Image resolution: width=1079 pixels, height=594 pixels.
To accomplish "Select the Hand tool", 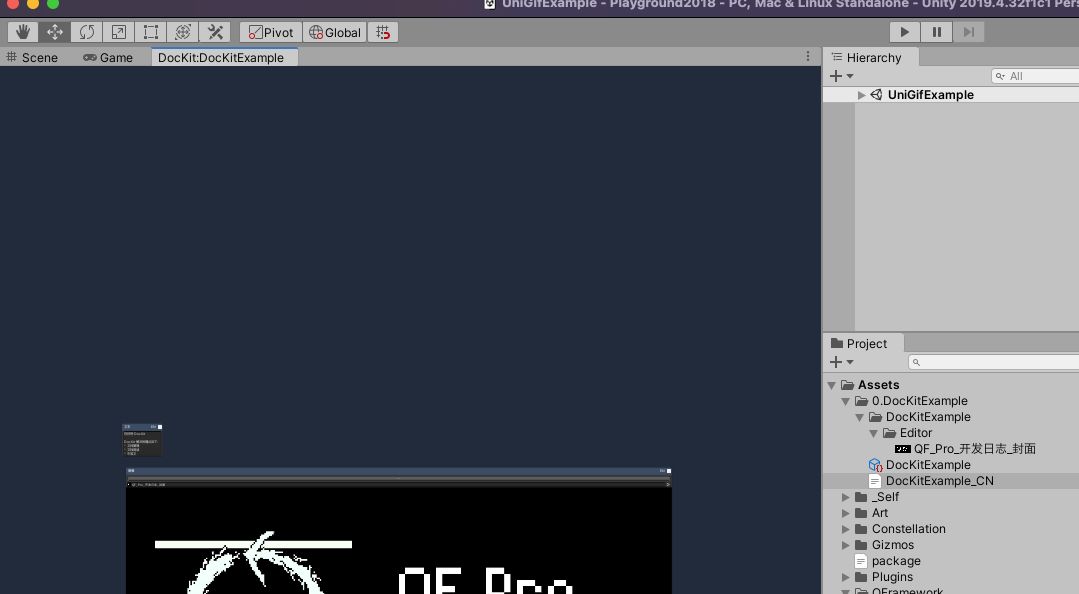I will (x=23, y=32).
